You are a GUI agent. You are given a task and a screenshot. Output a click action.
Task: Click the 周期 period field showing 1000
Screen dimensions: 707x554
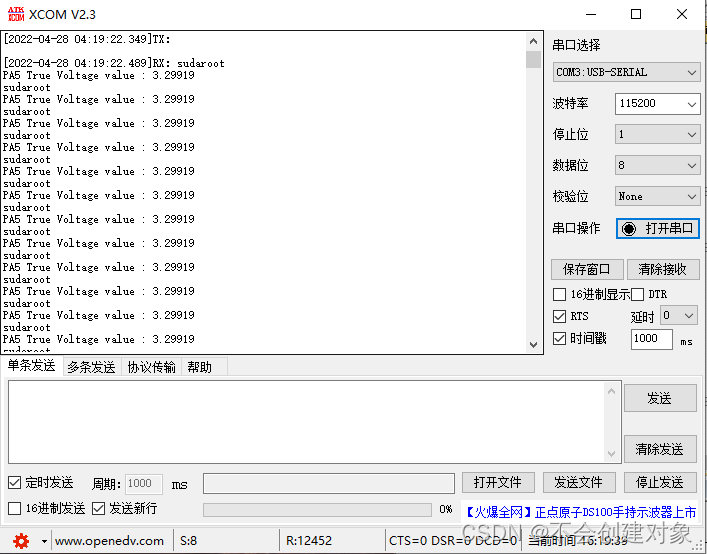pos(144,484)
